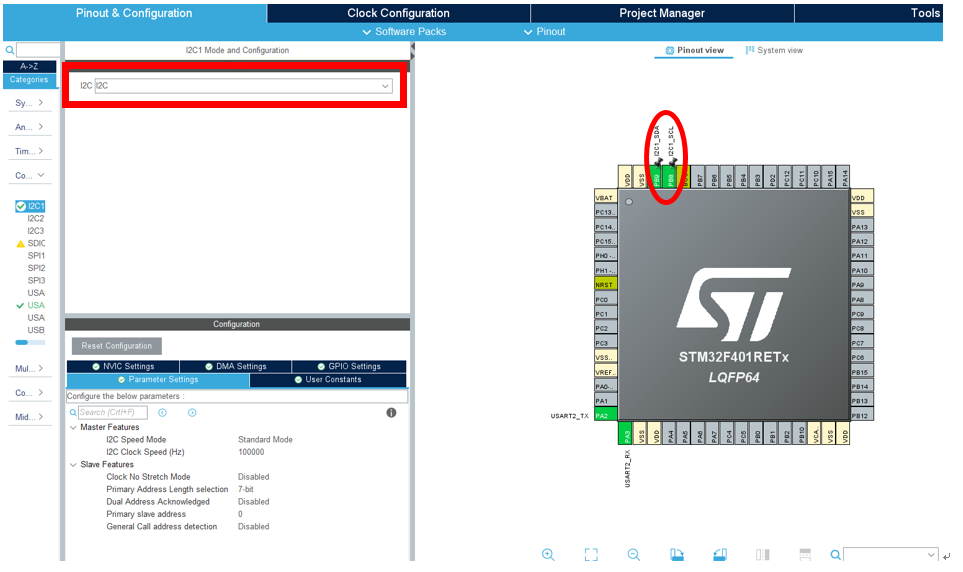
Task: Open the User Constants tab
Action: click(x=328, y=380)
